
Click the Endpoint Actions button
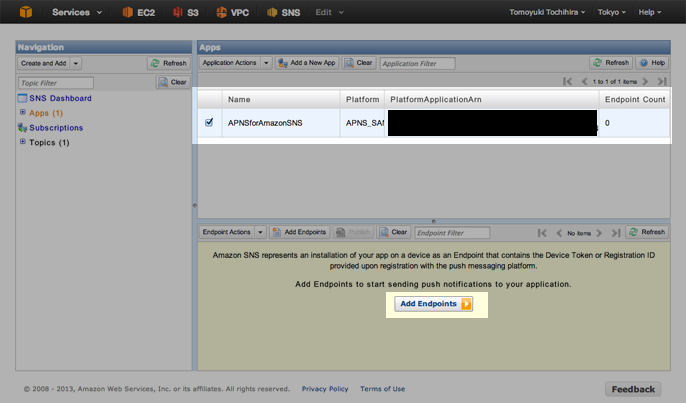pyautogui.click(x=227, y=232)
